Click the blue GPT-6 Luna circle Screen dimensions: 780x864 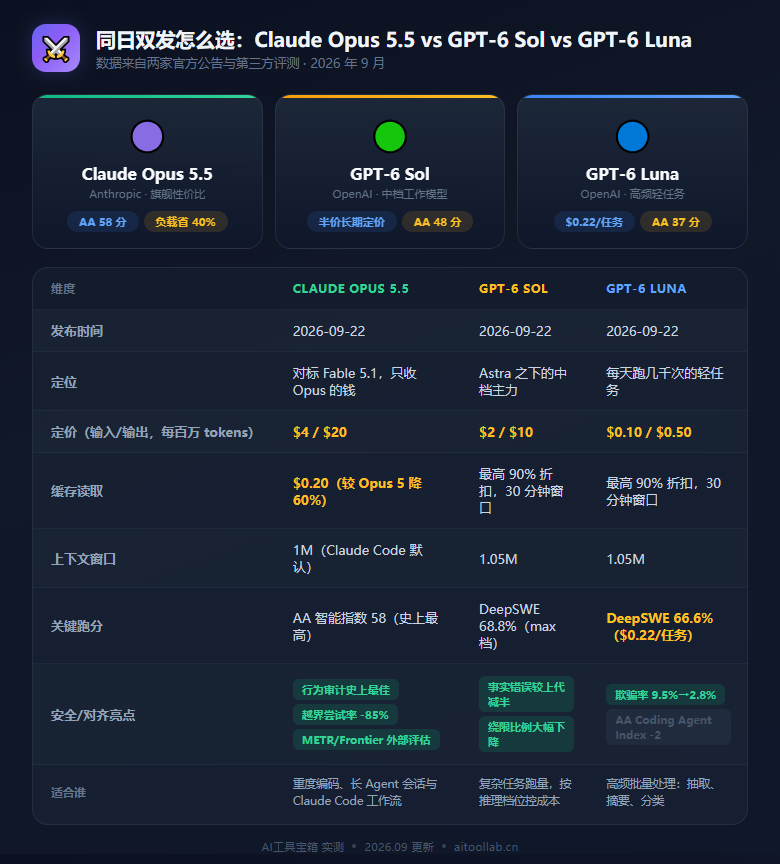[x=632, y=136]
